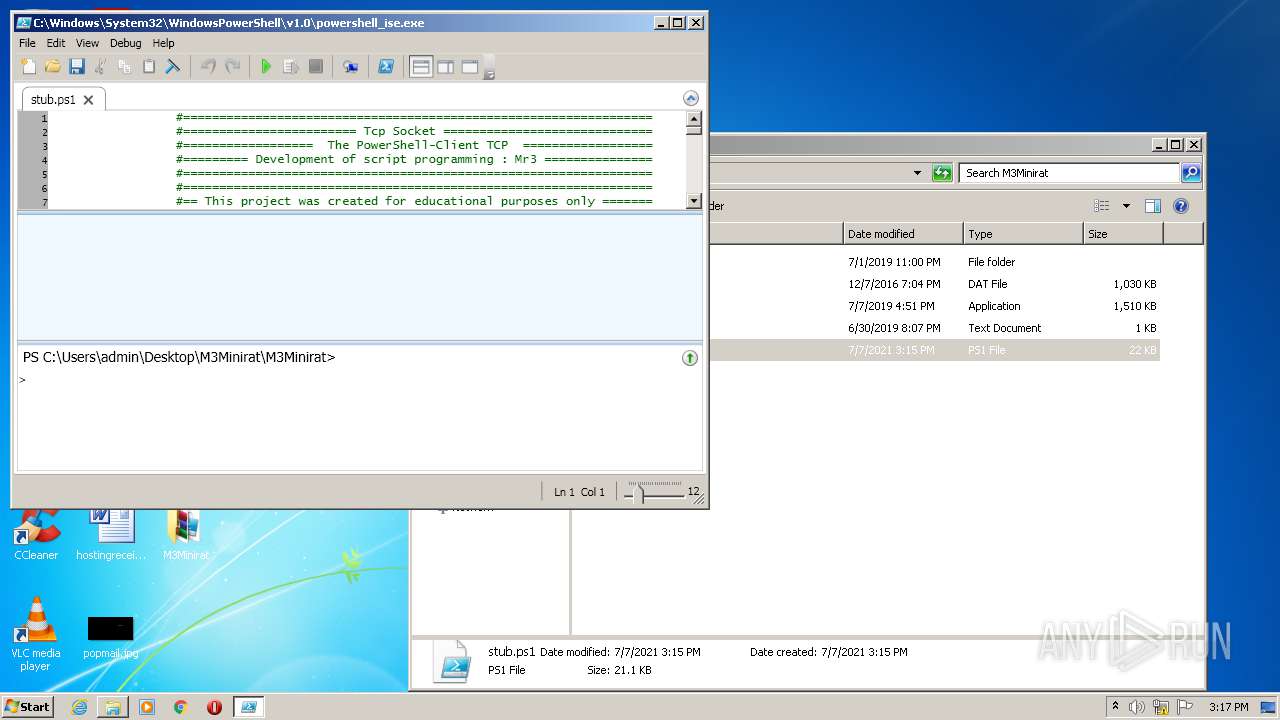Toggle the preview pane in Explorer

(x=1153, y=206)
